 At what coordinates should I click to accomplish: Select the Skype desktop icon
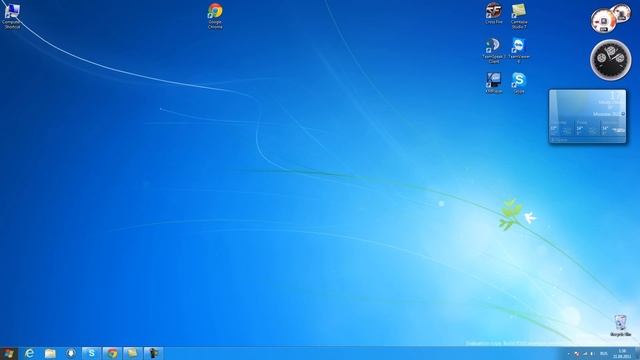519,83
